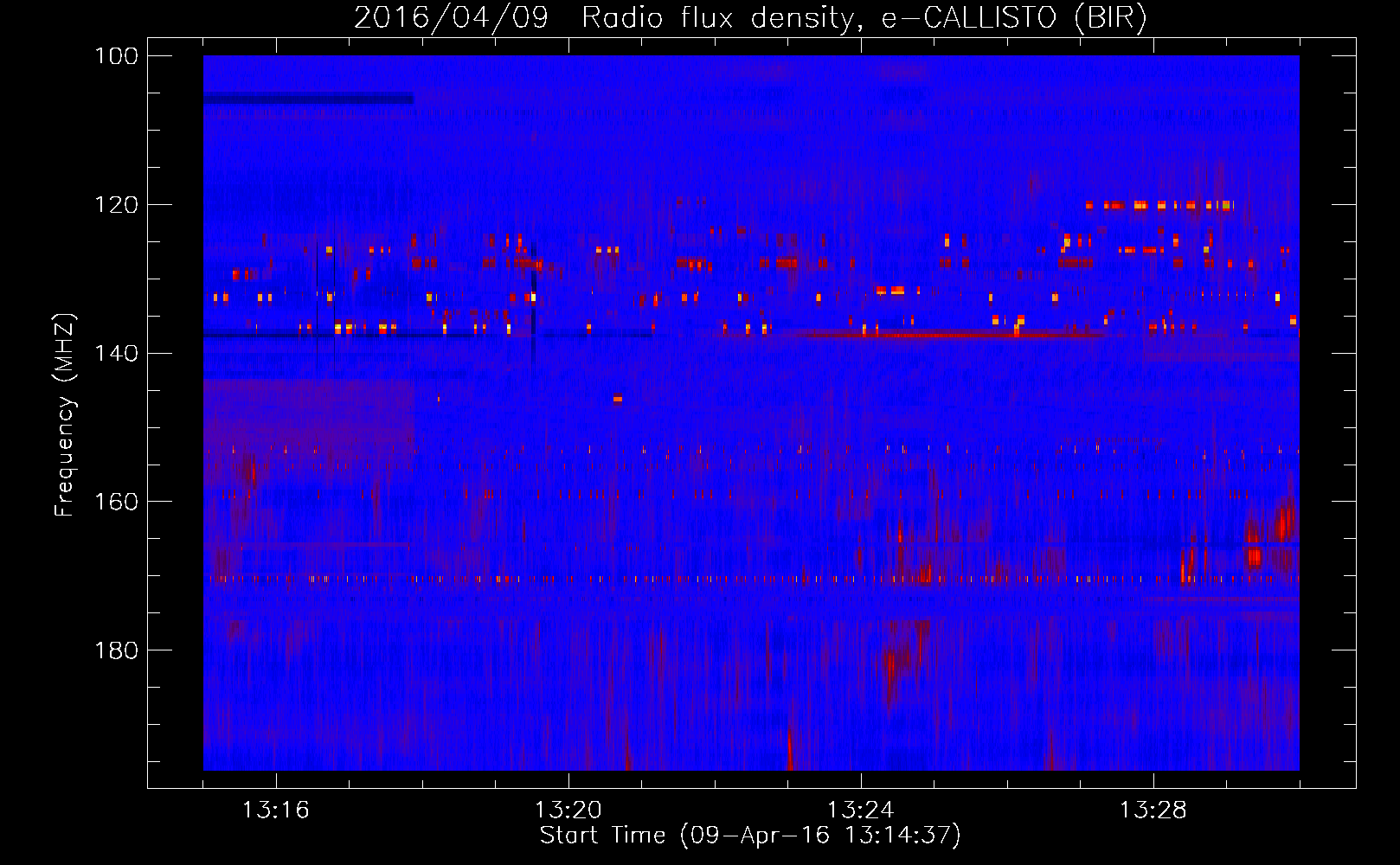Click the frequency tick label "100"

(x=117, y=56)
